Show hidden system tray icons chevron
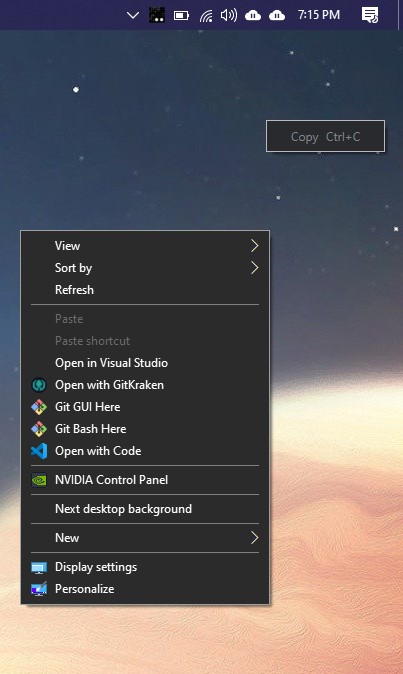This screenshot has width=403, height=674. tap(133, 15)
